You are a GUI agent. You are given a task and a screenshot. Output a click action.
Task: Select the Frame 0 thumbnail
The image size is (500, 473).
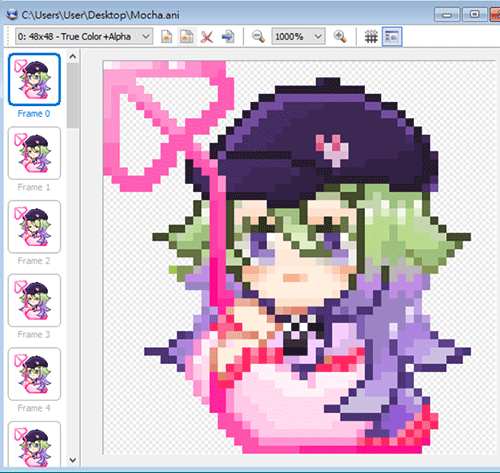(x=34, y=79)
